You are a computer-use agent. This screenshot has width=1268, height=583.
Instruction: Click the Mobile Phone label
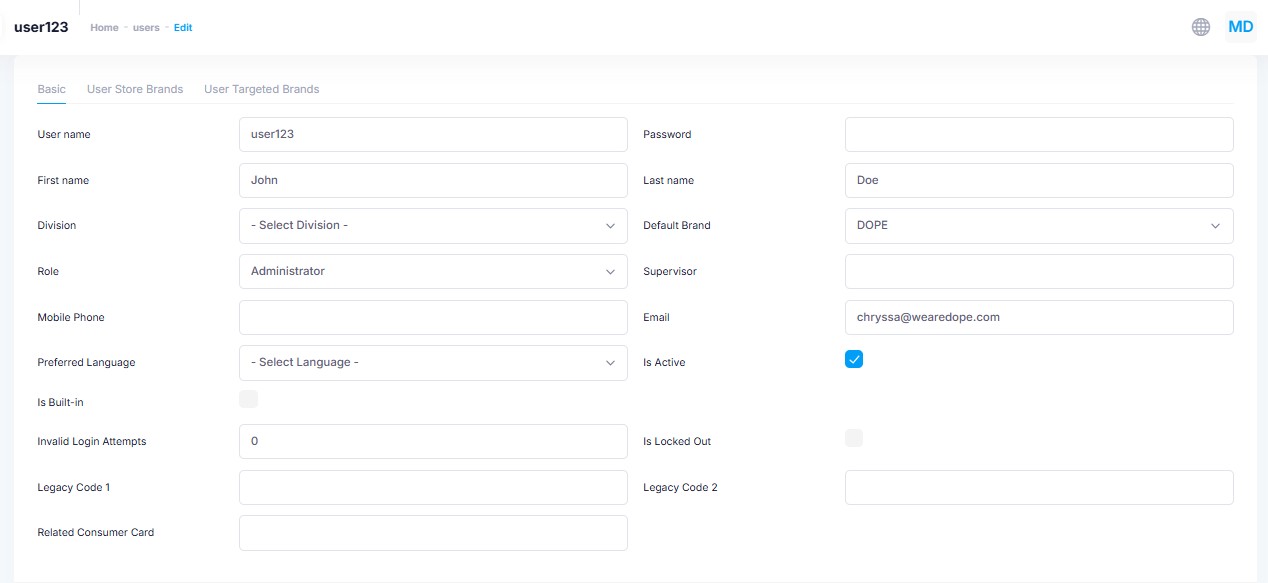coord(71,318)
